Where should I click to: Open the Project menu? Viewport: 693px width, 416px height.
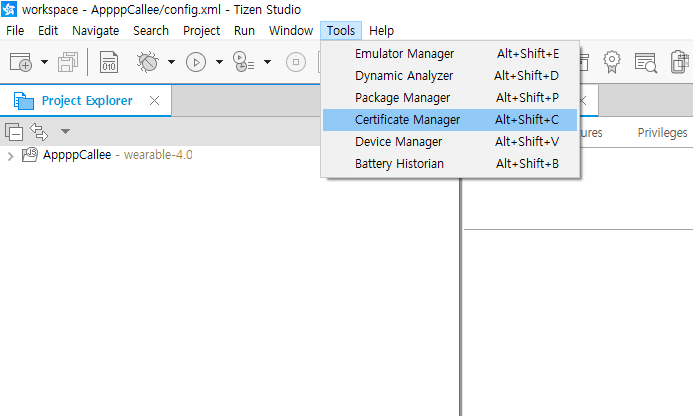pos(202,31)
